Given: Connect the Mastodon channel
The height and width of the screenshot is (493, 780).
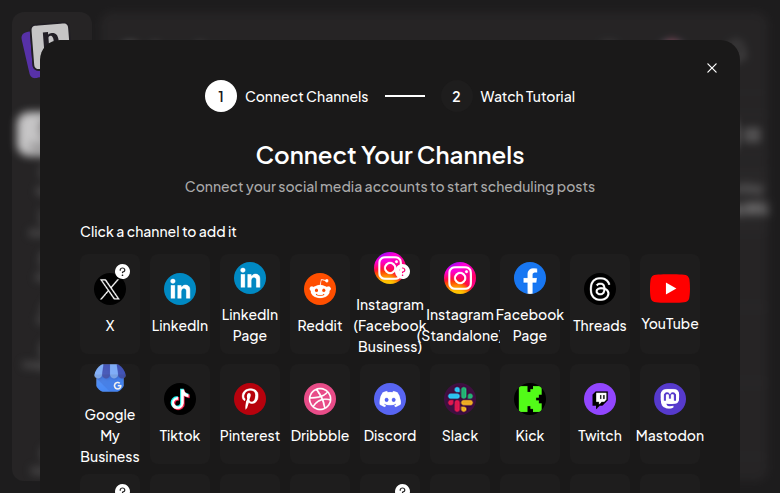Looking at the screenshot, I should click(x=670, y=414).
